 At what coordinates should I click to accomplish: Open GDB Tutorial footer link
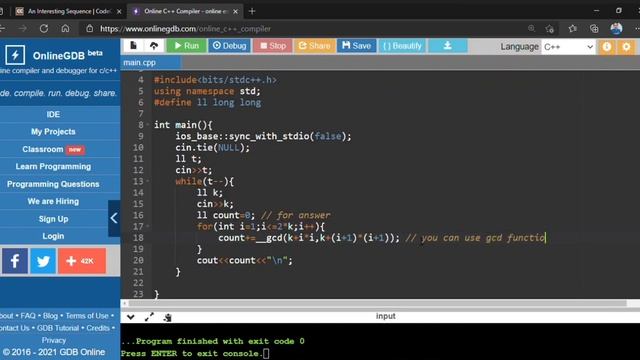(58, 328)
